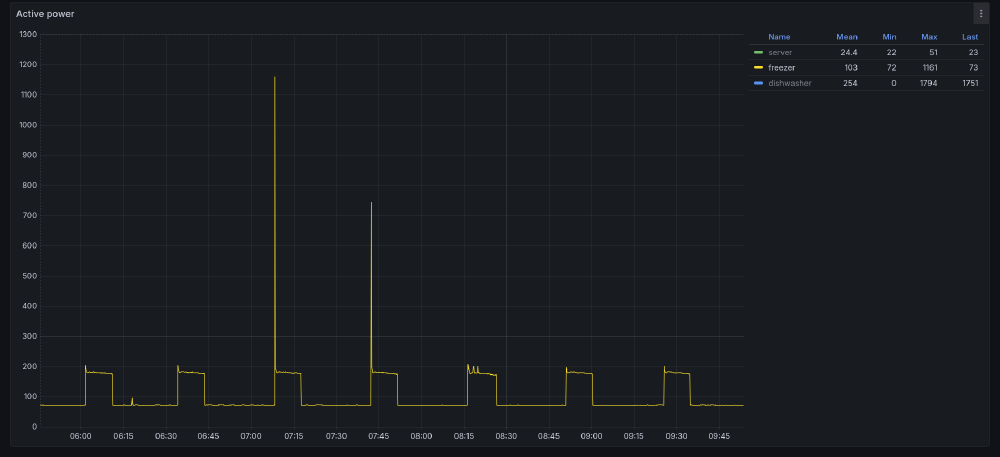Click the yellow freezer series color swatch
Screen dimensions: 1000x457
click(758, 67)
